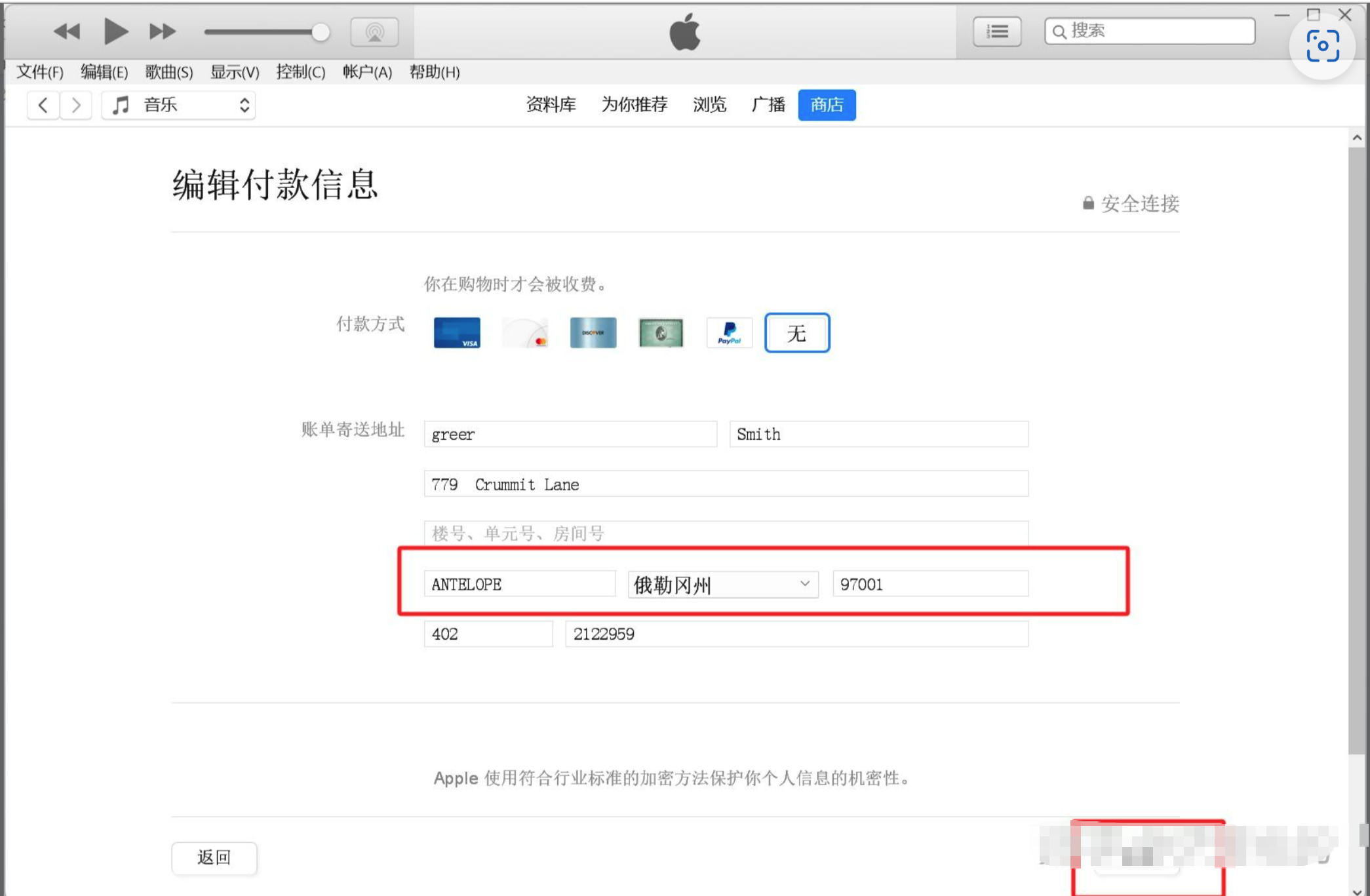Screen dimensions: 1370x896
Task: Click the screenshot capture icon
Action: 1322,46
